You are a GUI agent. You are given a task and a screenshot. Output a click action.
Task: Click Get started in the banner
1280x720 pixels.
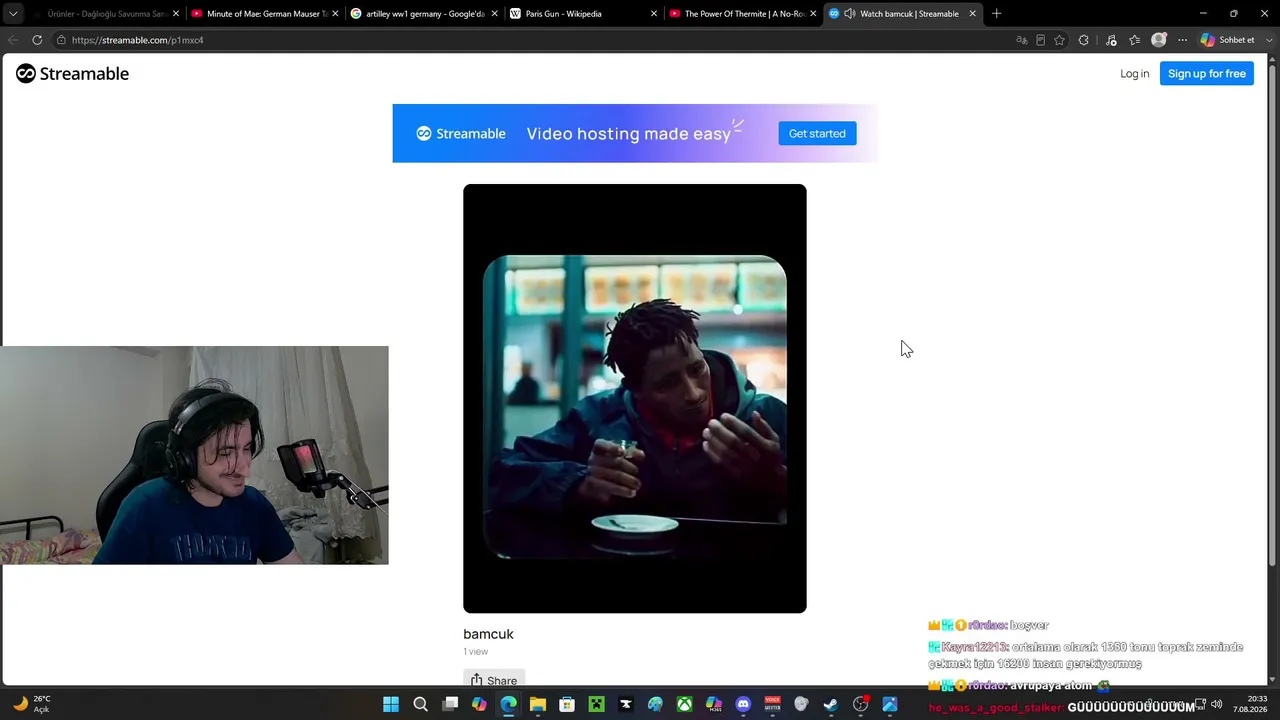[x=817, y=134]
